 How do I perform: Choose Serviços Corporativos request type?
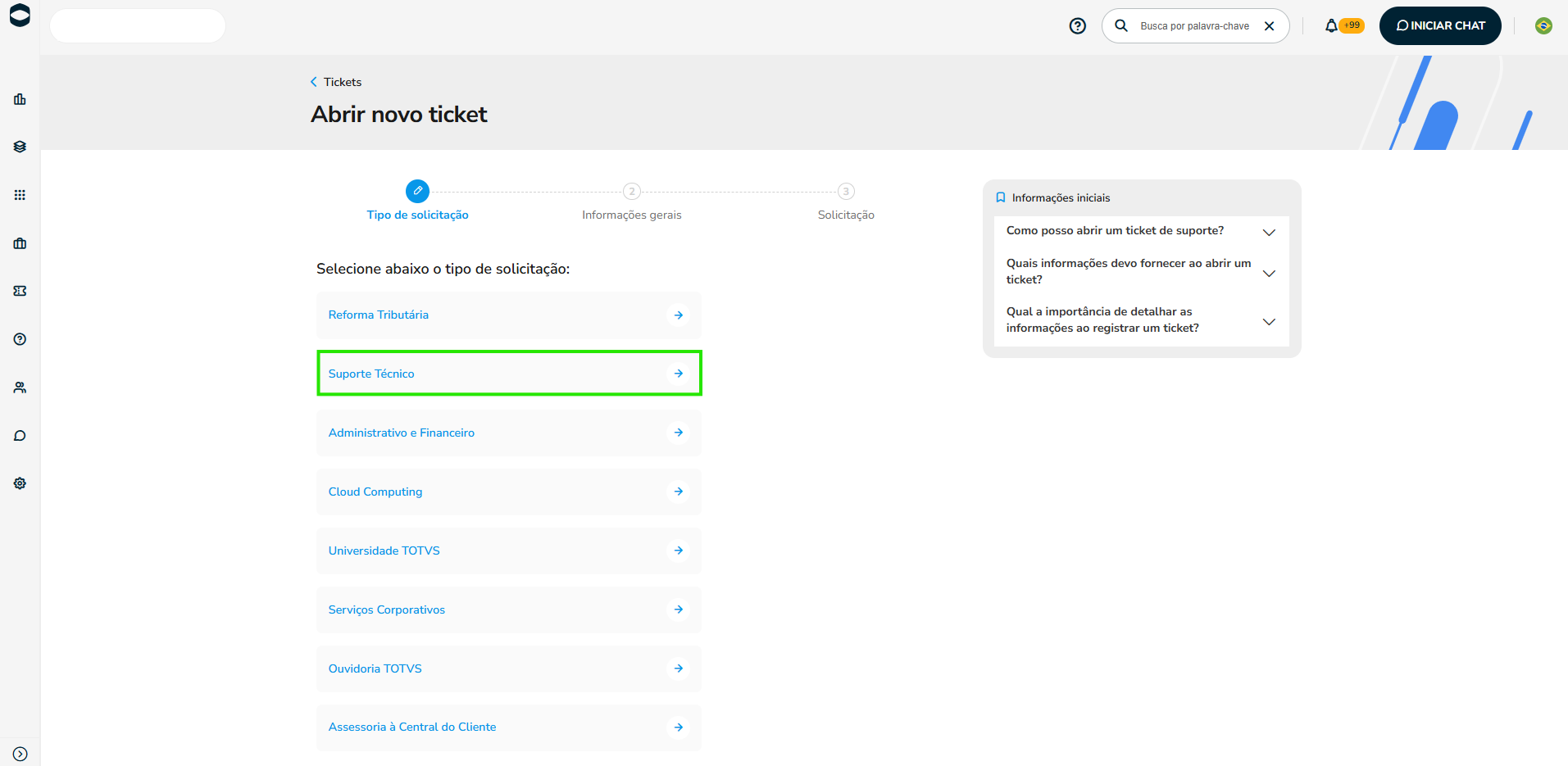[x=509, y=610]
